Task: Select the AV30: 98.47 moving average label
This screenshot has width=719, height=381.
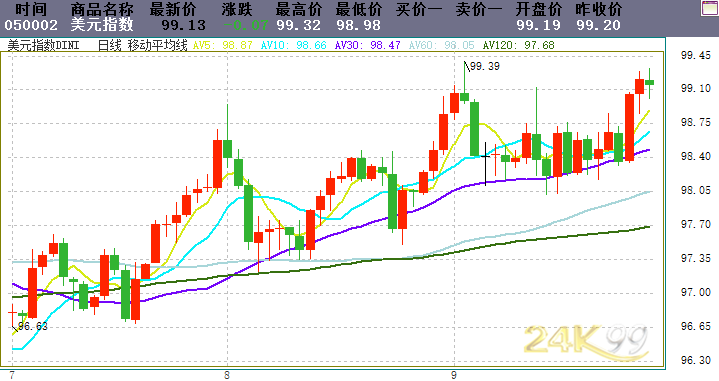Action: click(368, 45)
